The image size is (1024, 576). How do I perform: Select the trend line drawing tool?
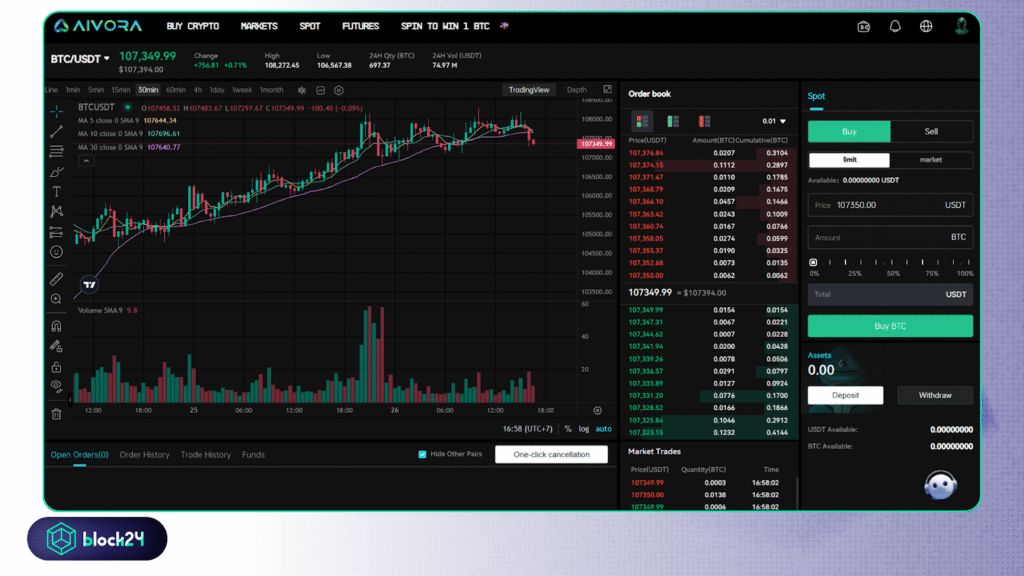click(56, 131)
